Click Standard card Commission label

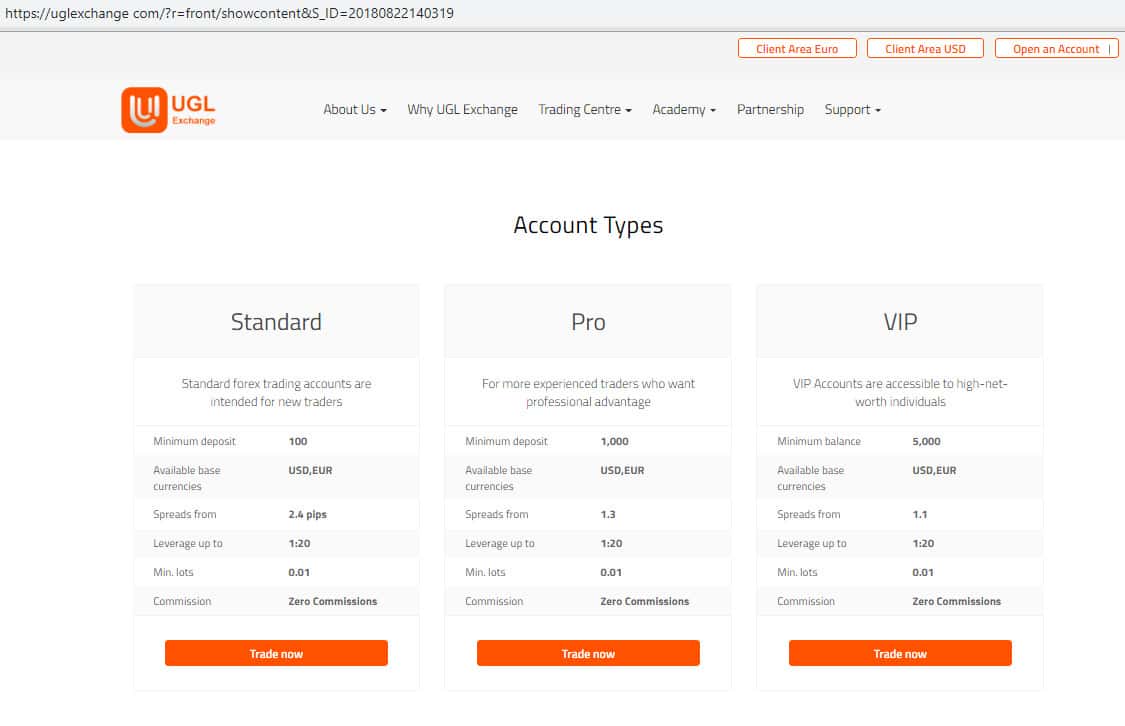coord(182,601)
